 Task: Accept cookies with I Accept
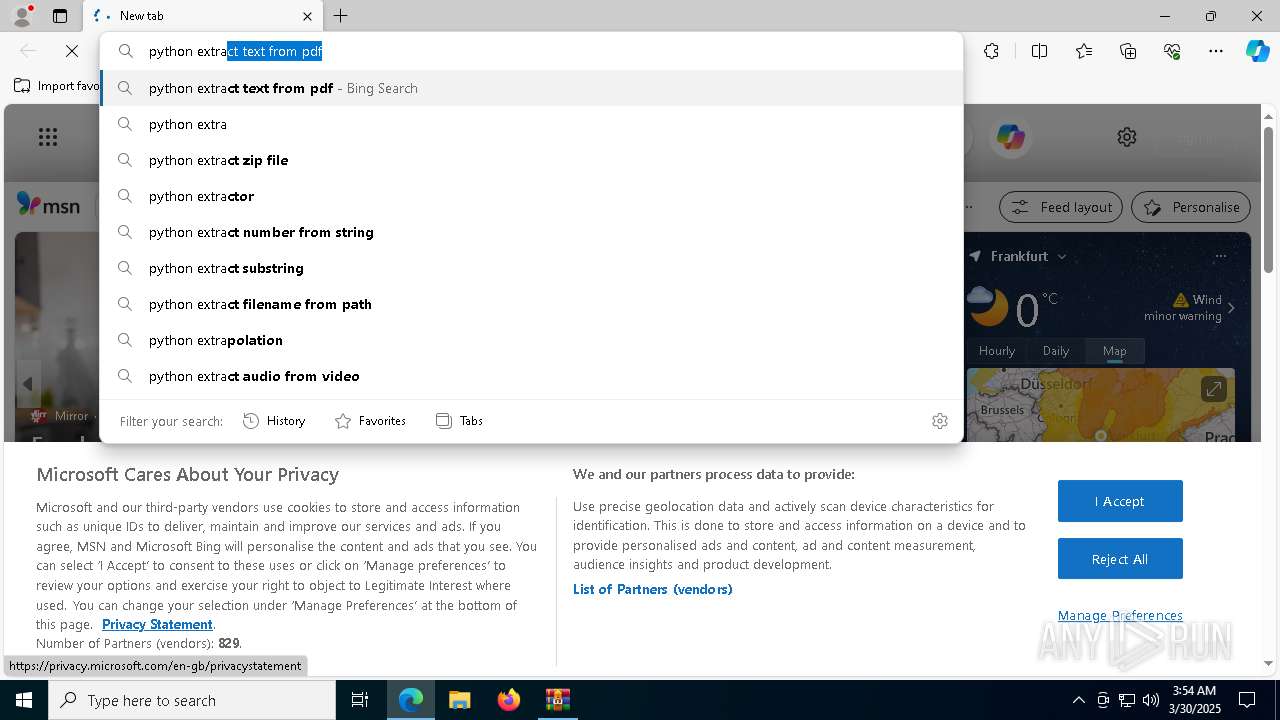(x=1120, y=501)
